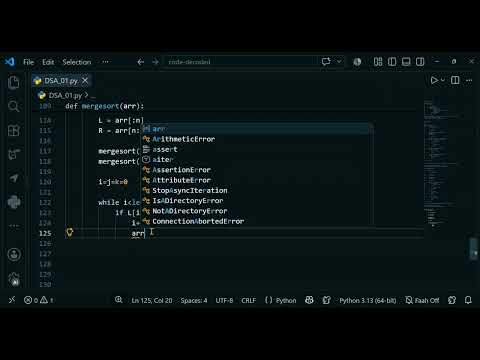Open the editor More Actions menu

(469, 80)
